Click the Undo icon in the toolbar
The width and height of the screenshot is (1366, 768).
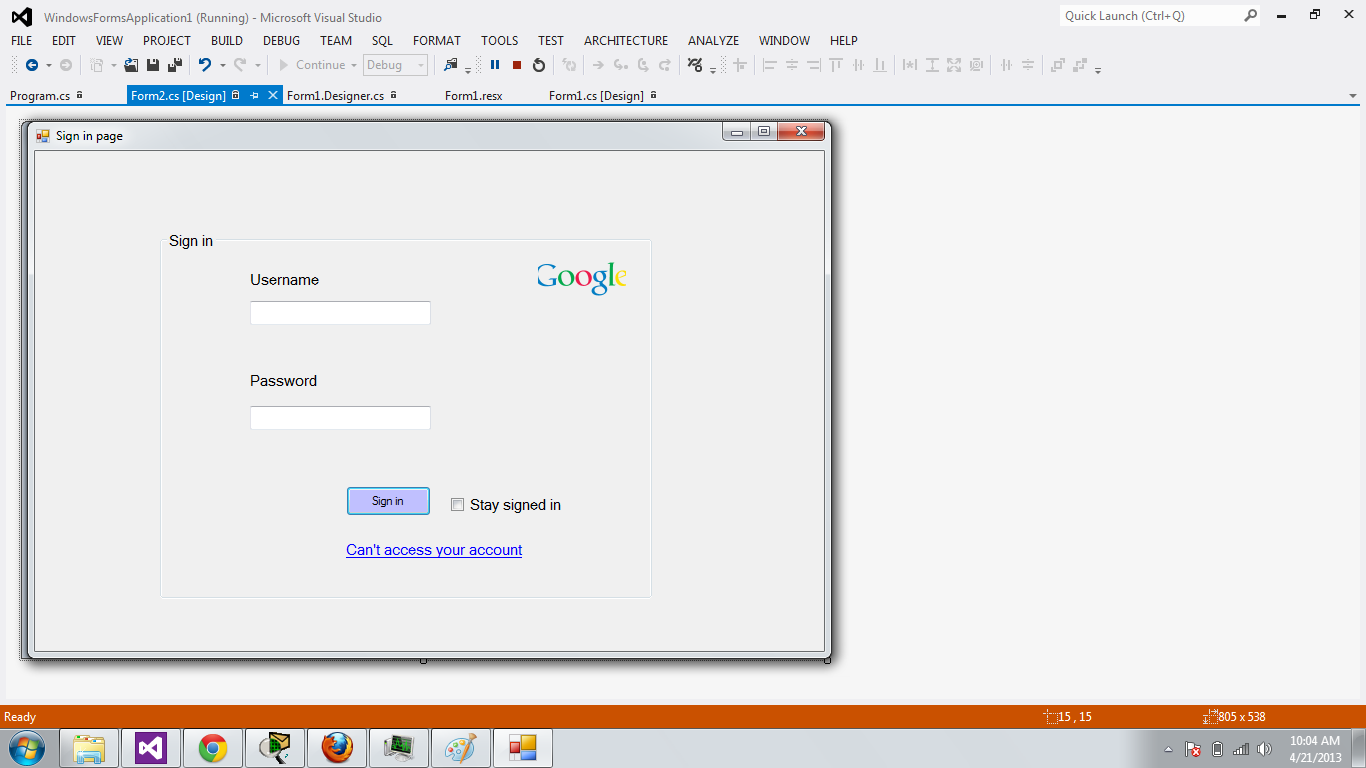(205, 64)
